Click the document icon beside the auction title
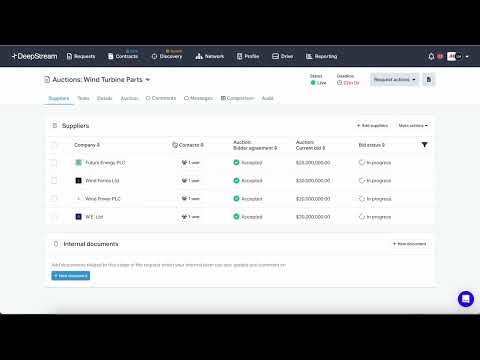The image size is (480, 360). click(47, 80)
